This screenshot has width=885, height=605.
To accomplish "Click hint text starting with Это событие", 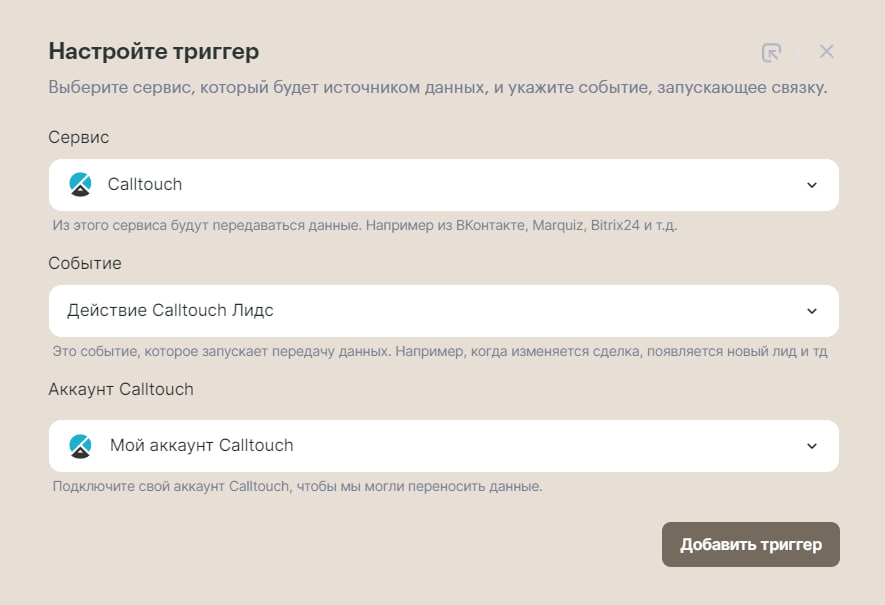I will coord(440,351).
